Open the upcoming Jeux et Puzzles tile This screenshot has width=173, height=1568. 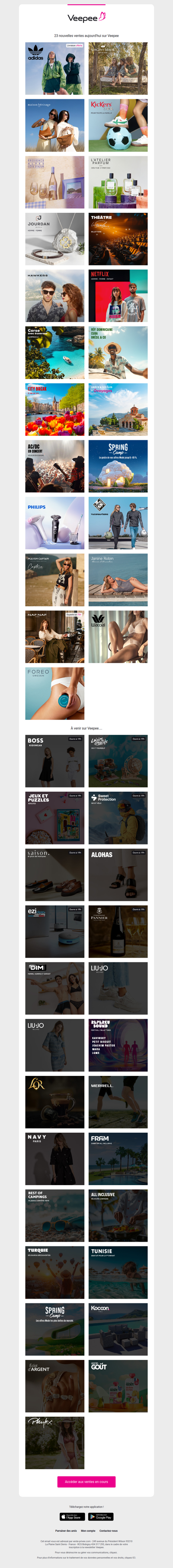[x=55, y=818]
